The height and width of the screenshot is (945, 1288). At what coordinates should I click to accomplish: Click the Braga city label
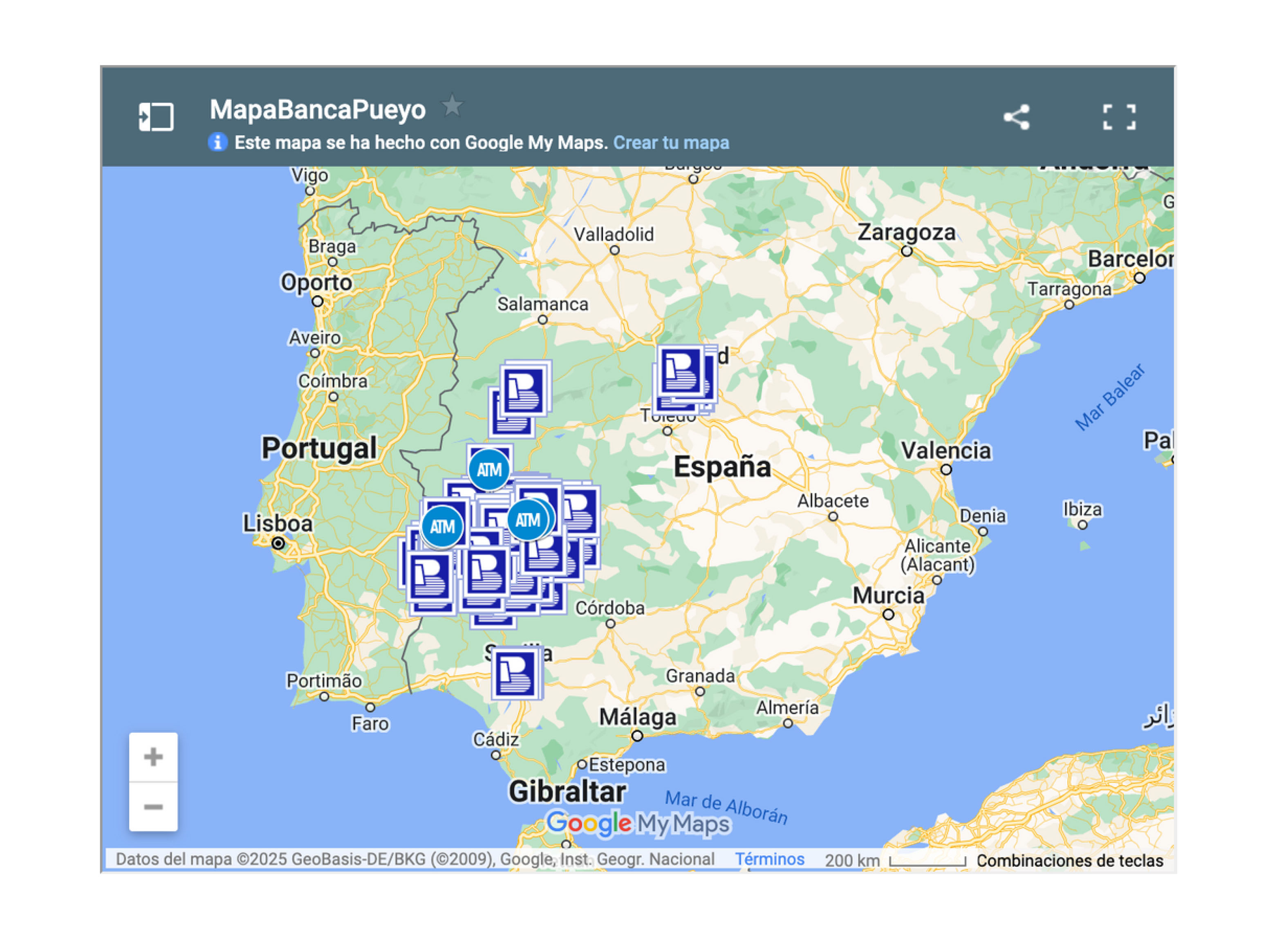coord(332,246)
